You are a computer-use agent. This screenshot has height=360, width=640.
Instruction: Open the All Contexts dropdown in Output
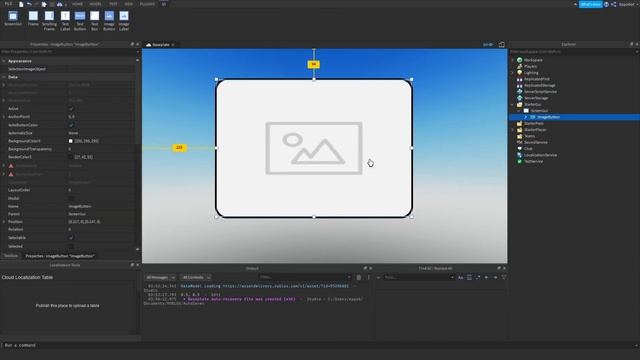196,277
